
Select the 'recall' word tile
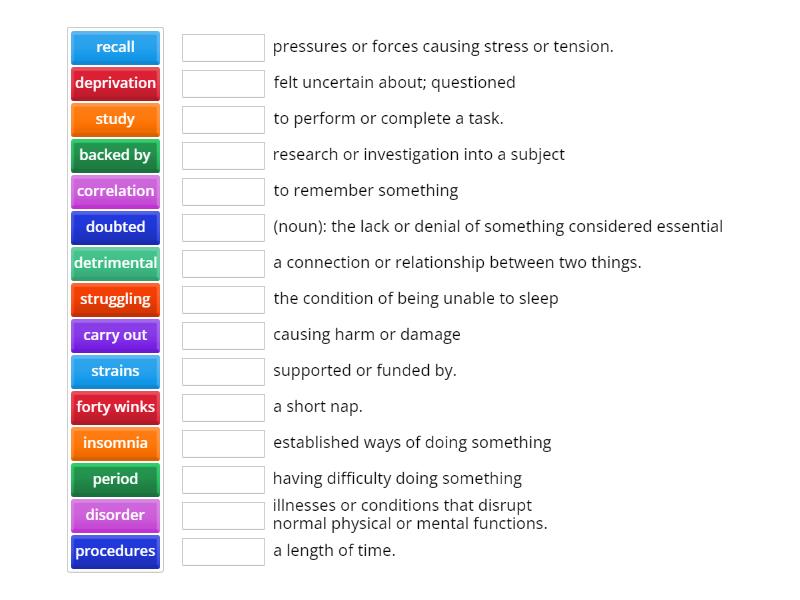[x=115, y=47]
